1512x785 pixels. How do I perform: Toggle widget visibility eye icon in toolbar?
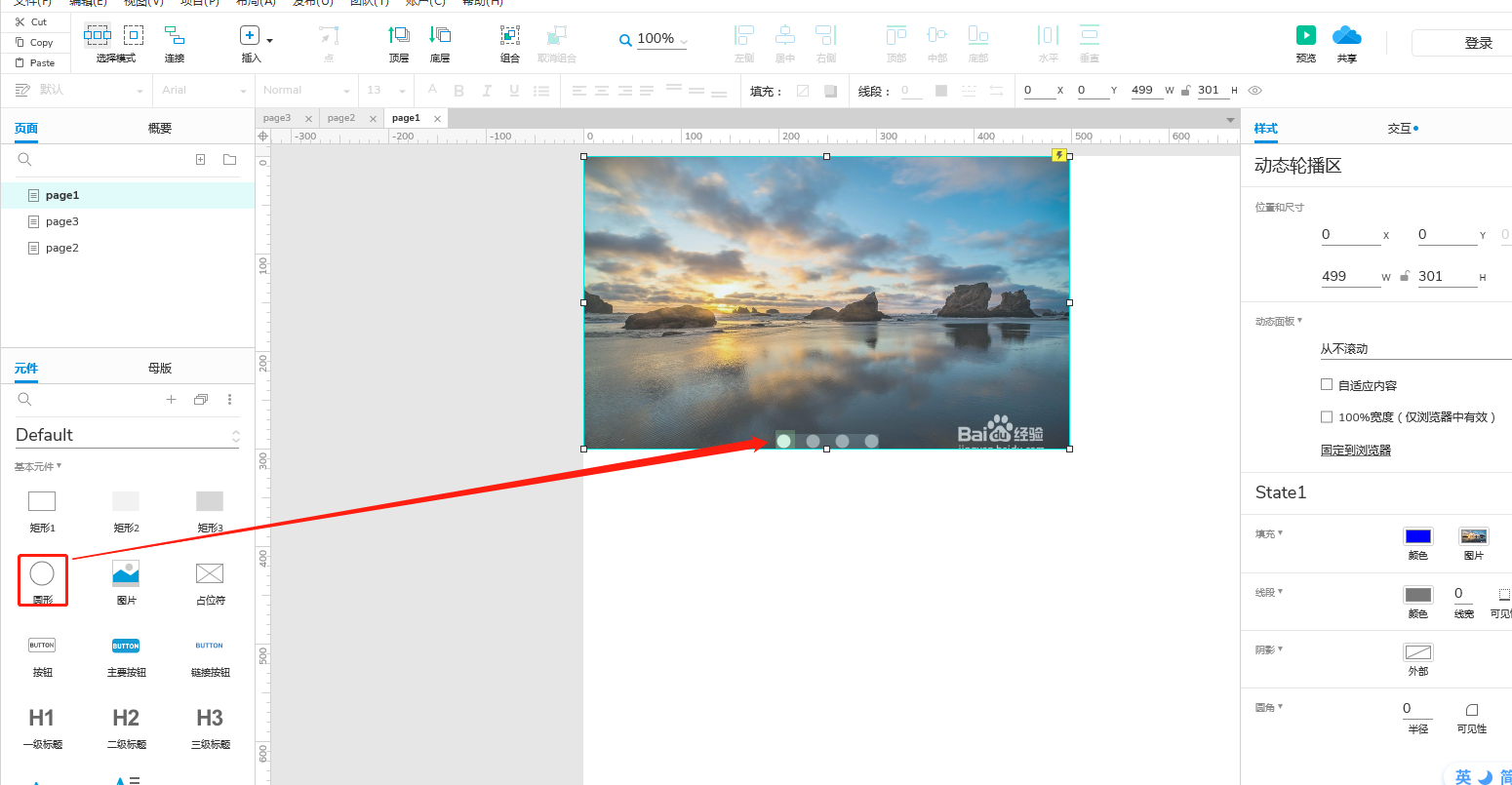(x=1255, y=91)
